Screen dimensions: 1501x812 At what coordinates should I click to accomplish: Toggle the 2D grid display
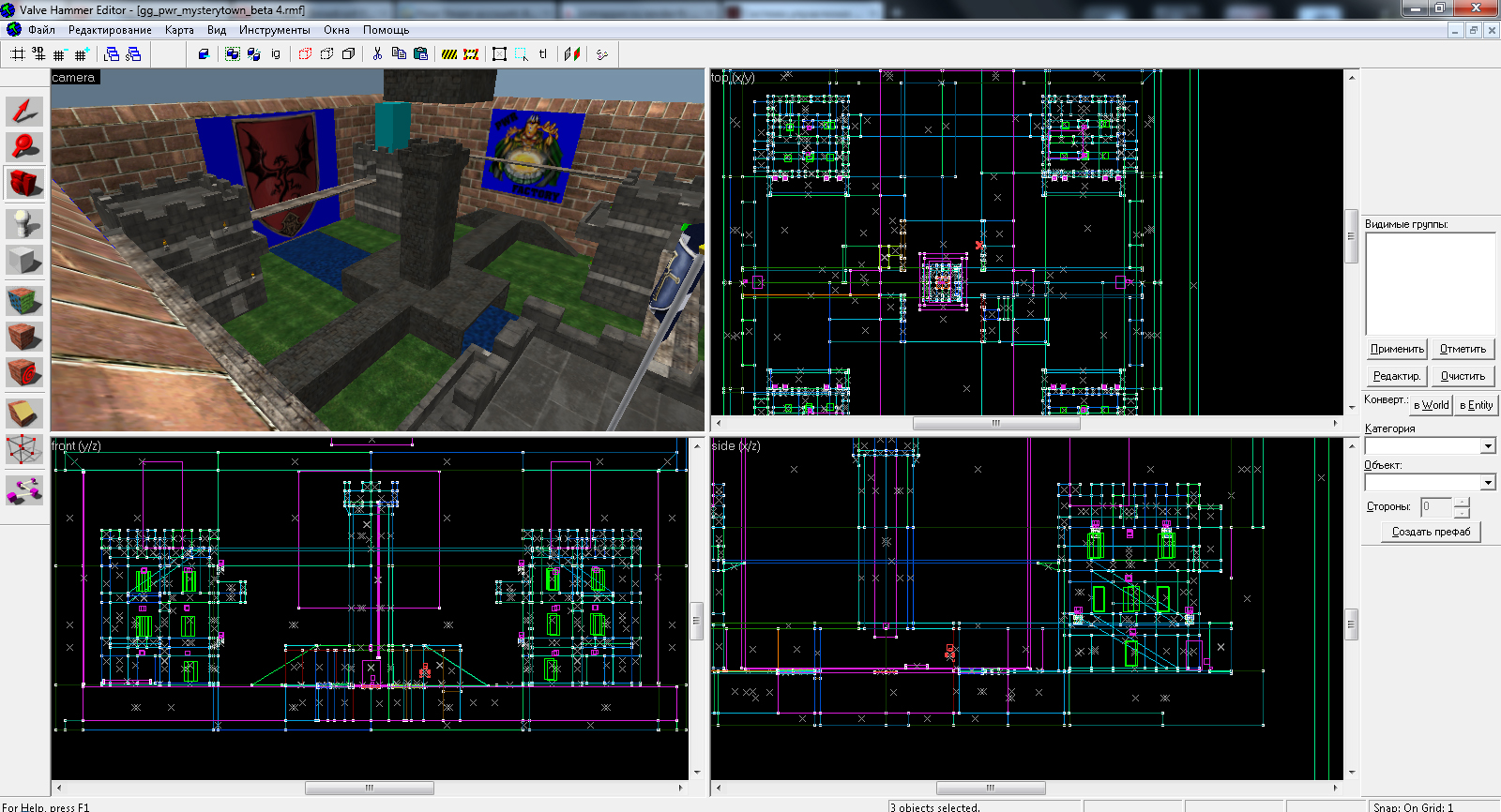[18, 54]
